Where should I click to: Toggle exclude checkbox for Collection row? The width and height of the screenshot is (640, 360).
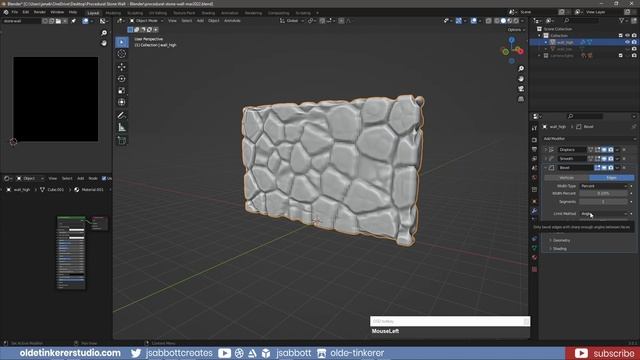pos(621,36)
